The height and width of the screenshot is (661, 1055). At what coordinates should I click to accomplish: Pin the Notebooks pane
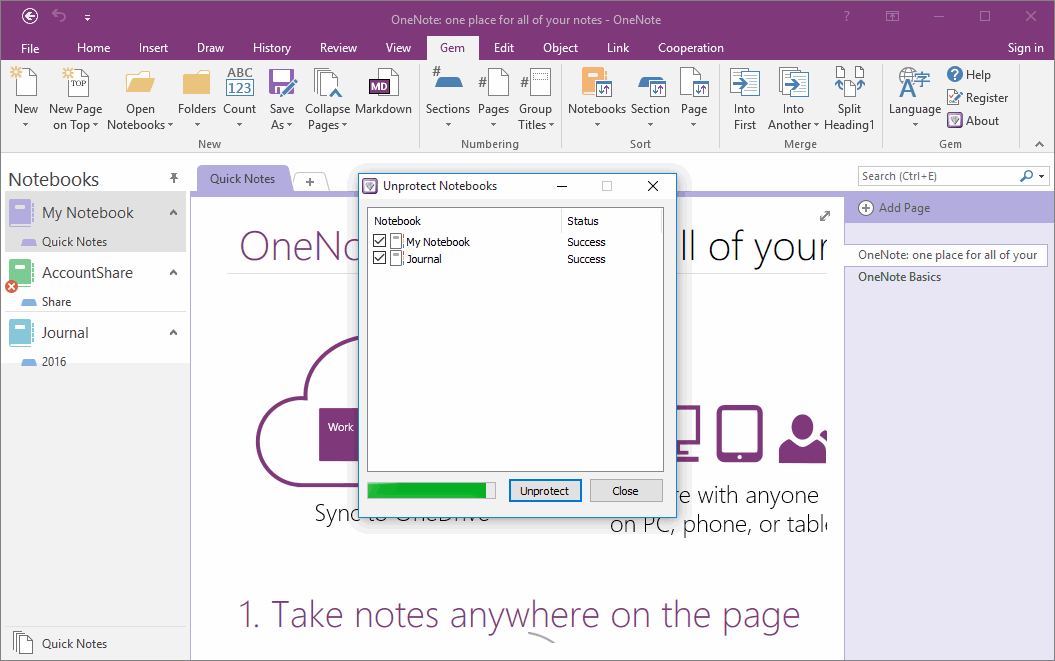coord(174,178)
